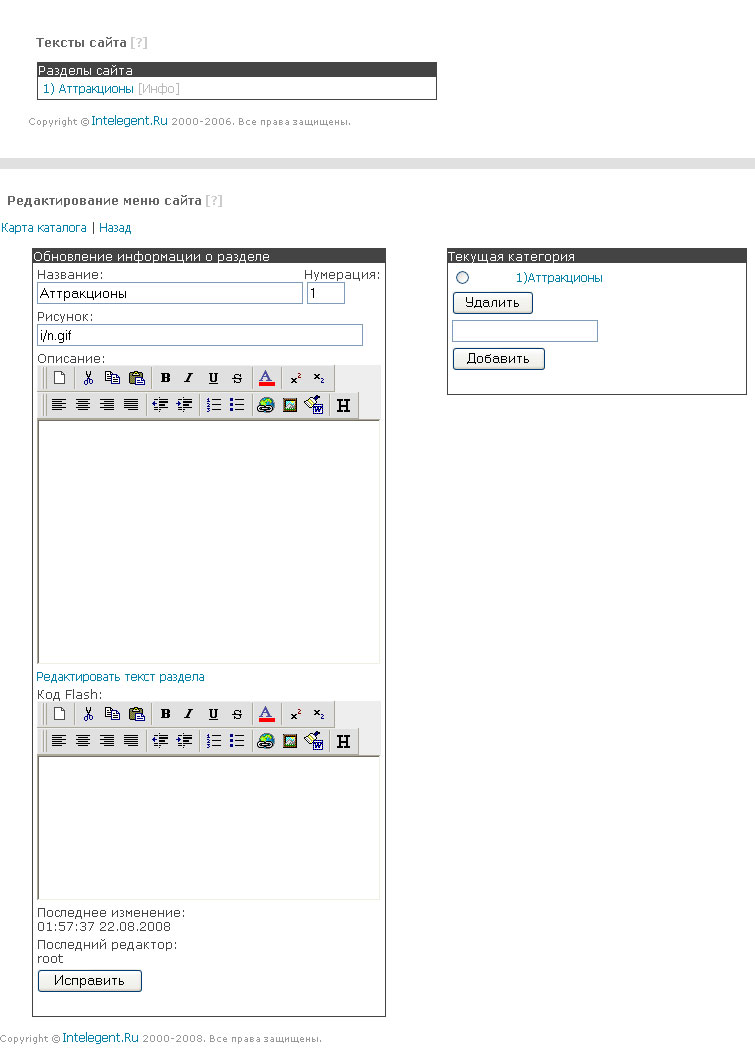755x1049 pixels.
Task: Click Paste clipboard icon in Описание toolbar
Action: (136, 378)
